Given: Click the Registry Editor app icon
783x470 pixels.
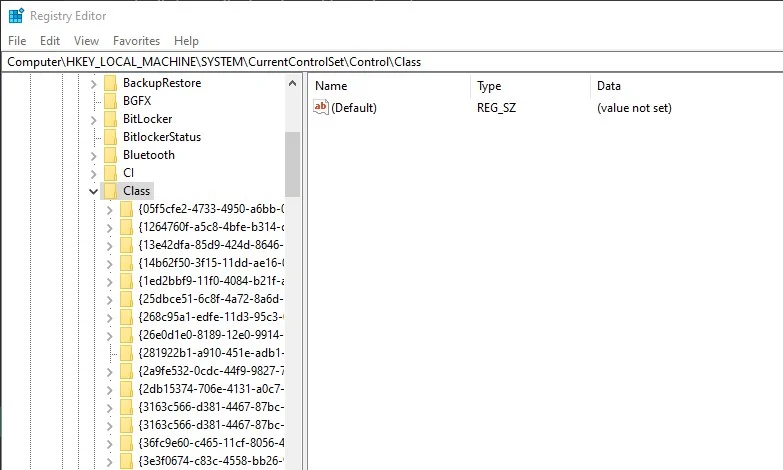Looking at the screenshot, I should [x=16, y=15].
